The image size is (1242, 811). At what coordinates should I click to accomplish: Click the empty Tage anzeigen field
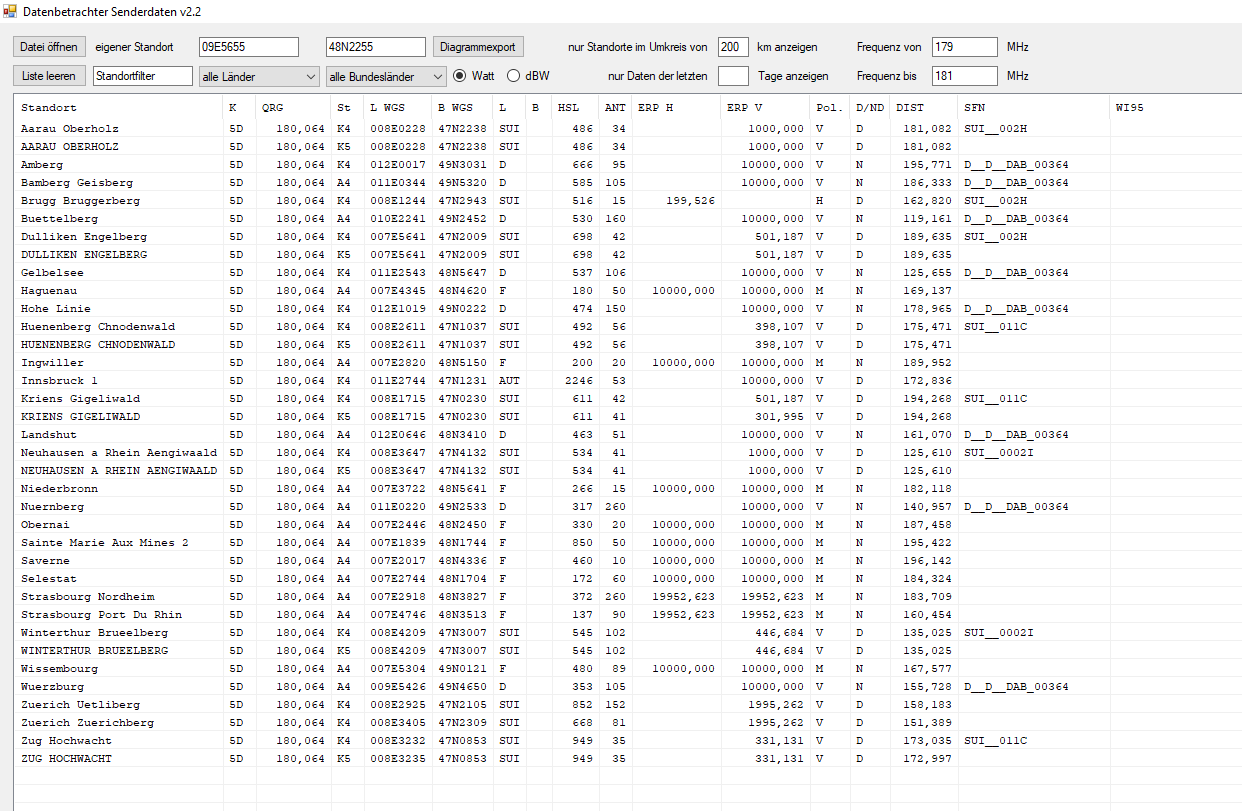(x=733, y=76)
